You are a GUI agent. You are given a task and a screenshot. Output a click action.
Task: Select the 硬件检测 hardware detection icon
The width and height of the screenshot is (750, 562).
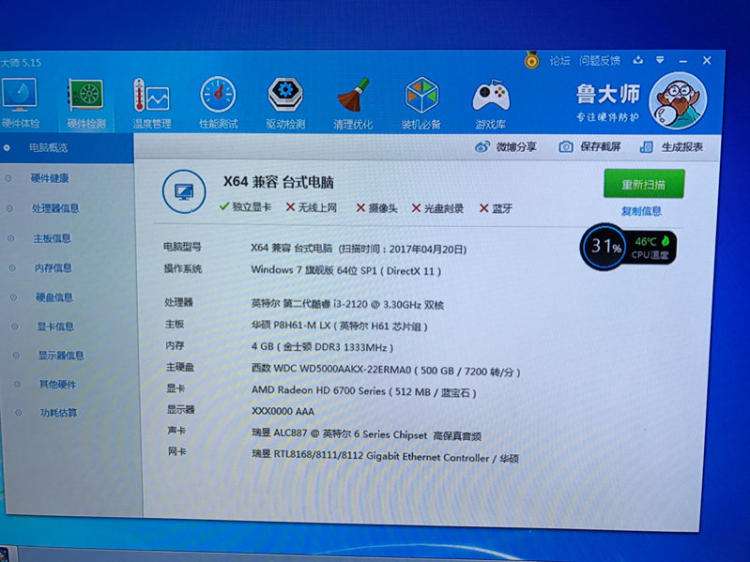86,104
